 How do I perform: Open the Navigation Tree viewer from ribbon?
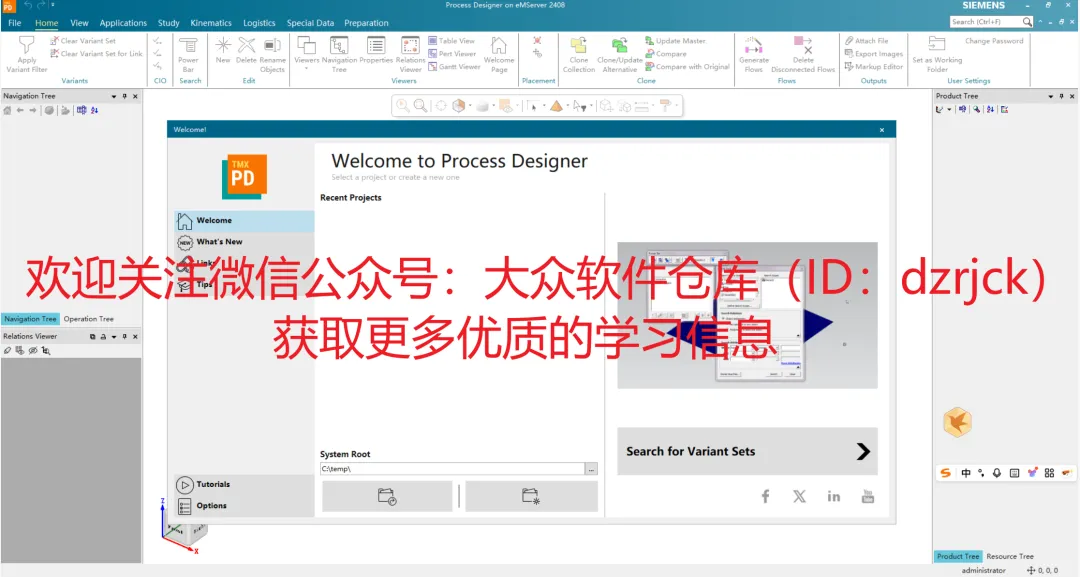tap(339, 54)
